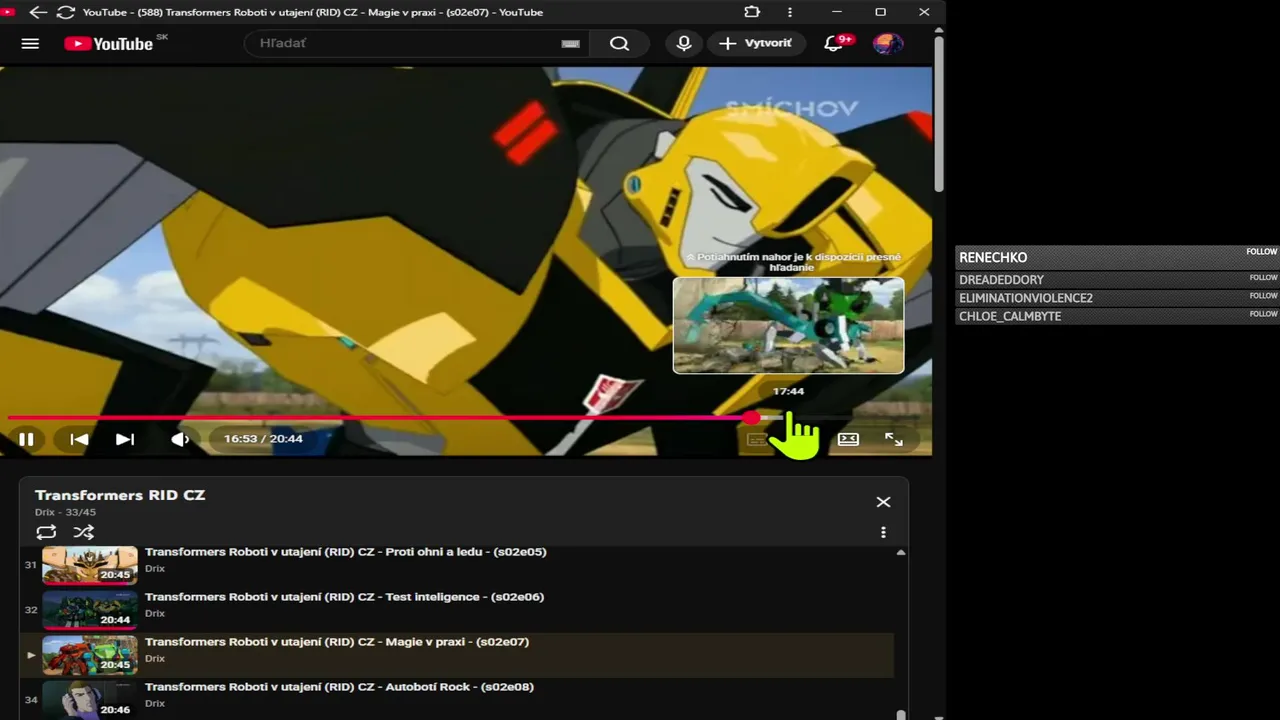Viewport: 1280px width, 720px height.
Task: Toggle theater mode in the player
Action: (848, 439)
